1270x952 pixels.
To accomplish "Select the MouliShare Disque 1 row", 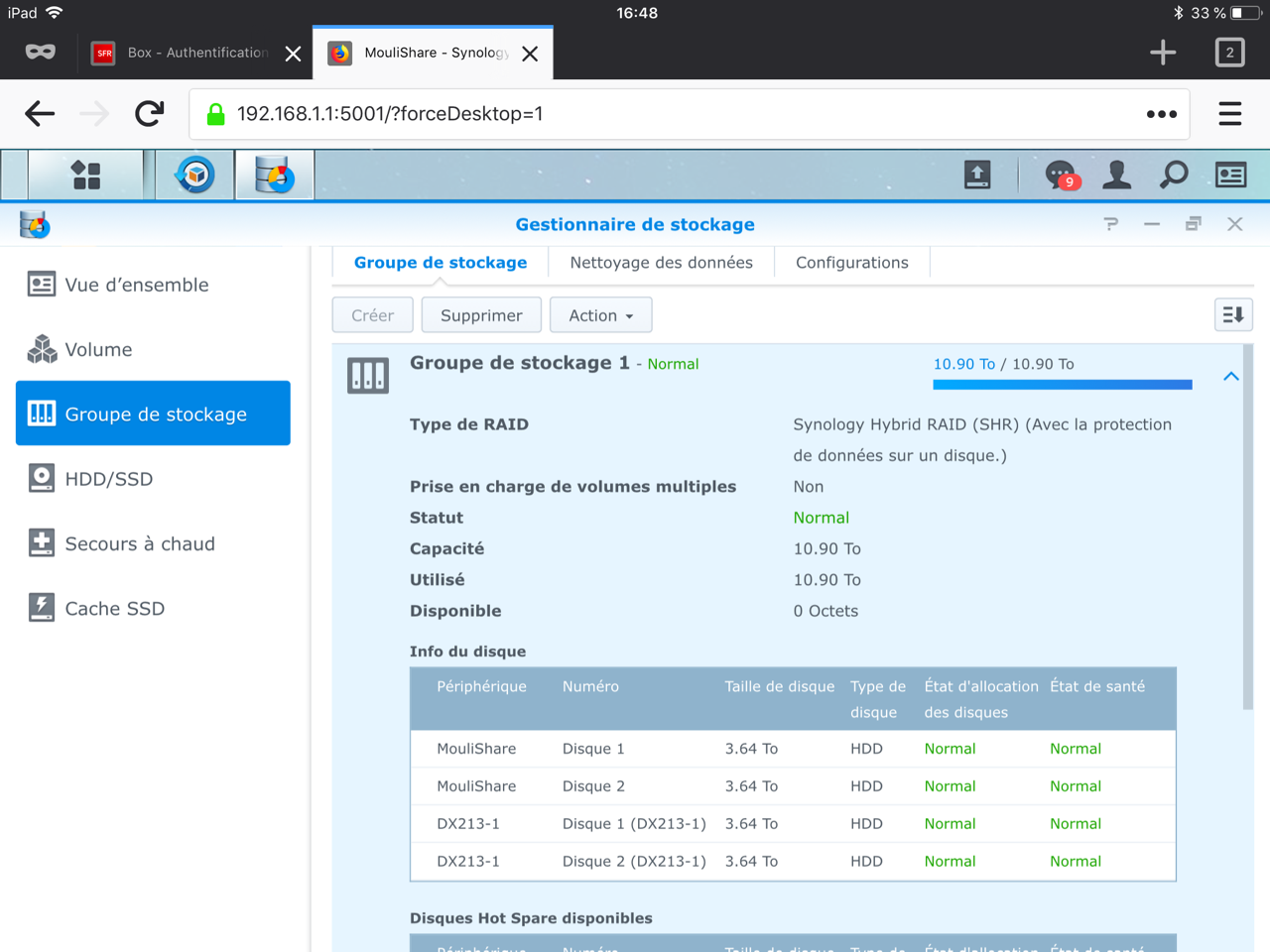I will 793,749.
